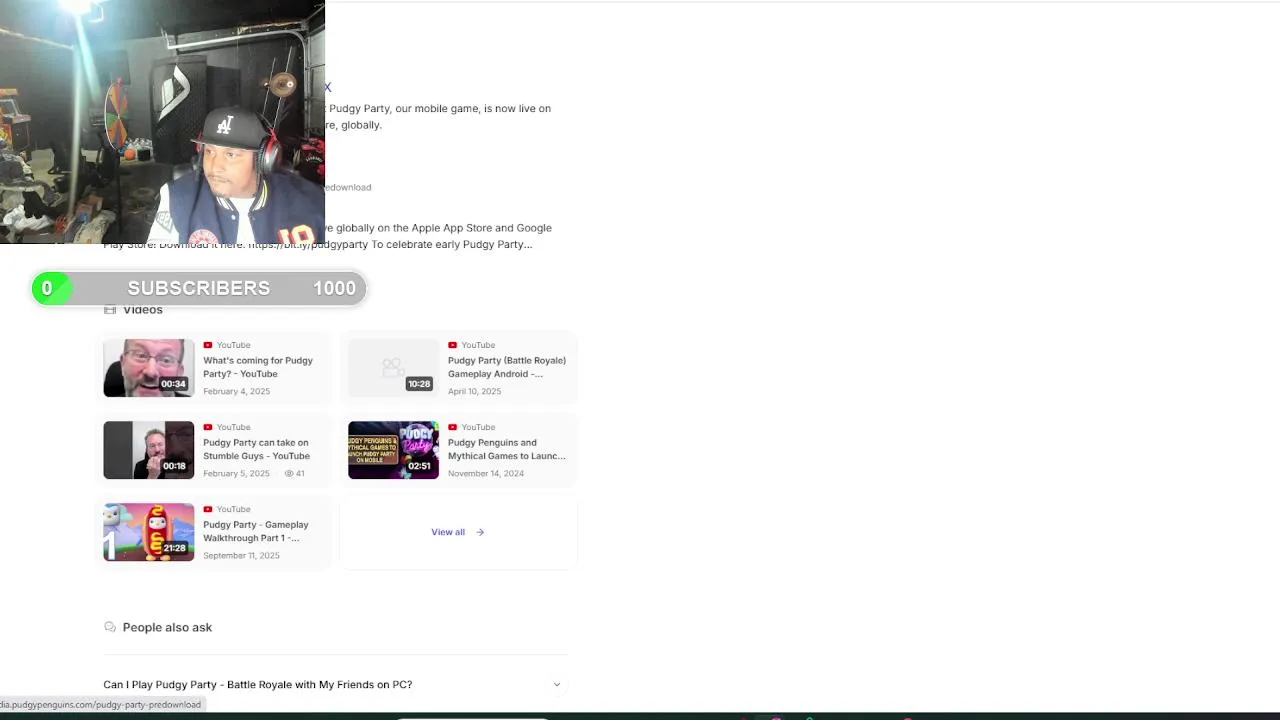Open "Pudgy Party can take on Stumble Guys" title
Image resolution: width=1280 pixels, height=720 pixels.
pyautogui.click(x=256, y=449)
